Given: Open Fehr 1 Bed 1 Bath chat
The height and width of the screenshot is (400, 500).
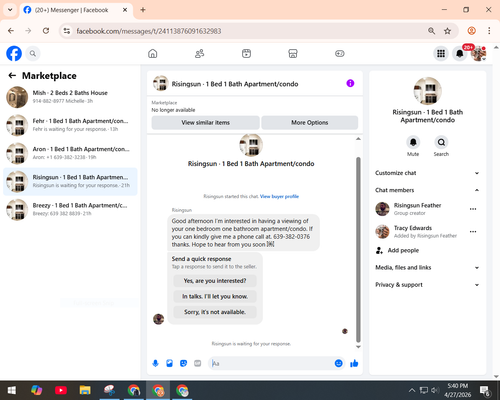Looking at the screenshot, I should 70,125.
